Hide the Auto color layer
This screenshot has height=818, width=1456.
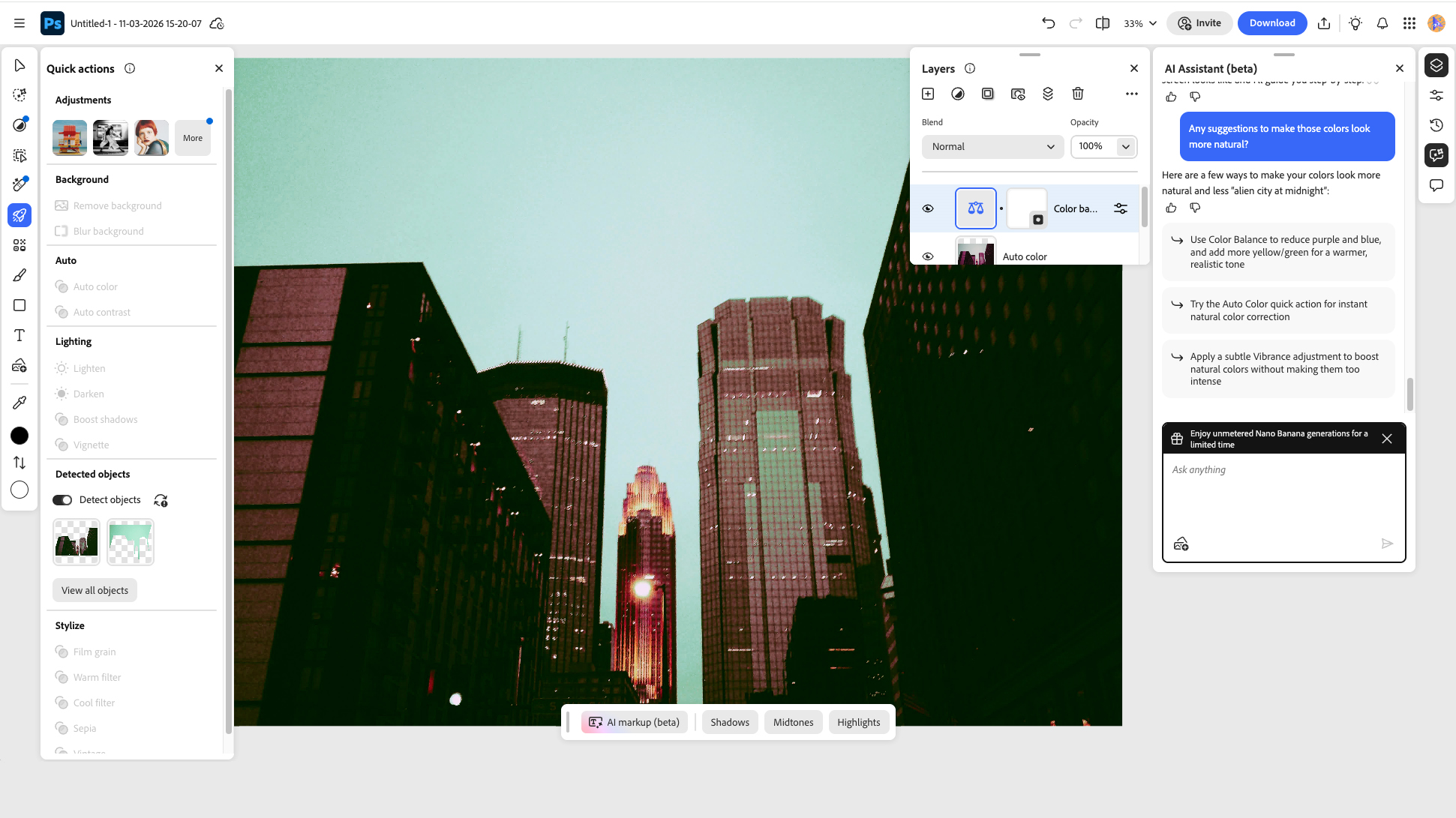[929, 256]
